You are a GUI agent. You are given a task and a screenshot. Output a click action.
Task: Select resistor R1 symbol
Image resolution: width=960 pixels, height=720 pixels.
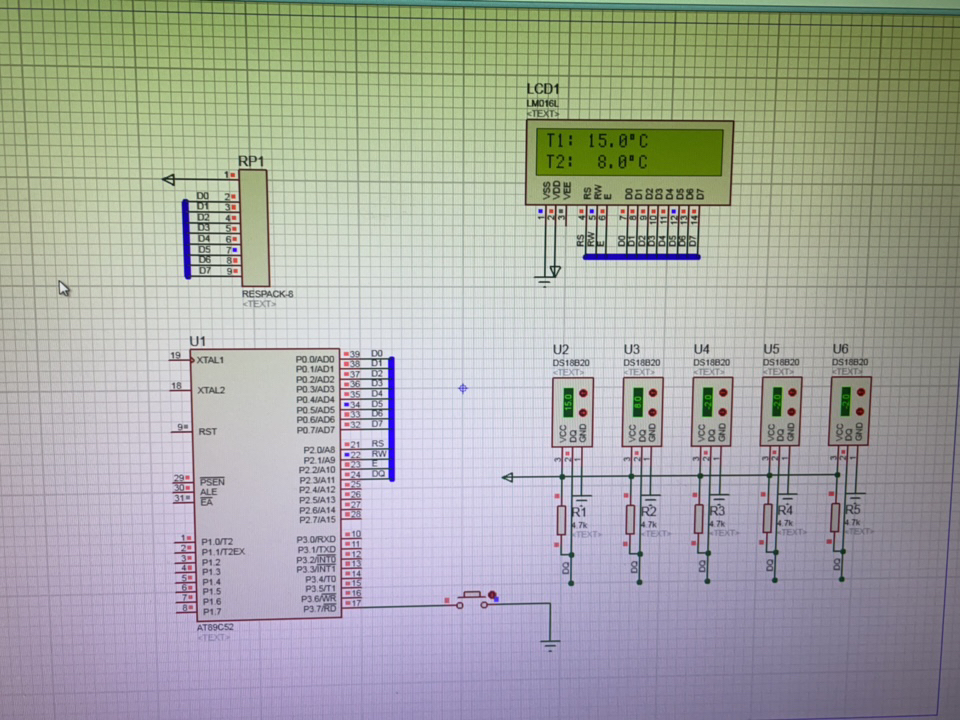(561, 520)
